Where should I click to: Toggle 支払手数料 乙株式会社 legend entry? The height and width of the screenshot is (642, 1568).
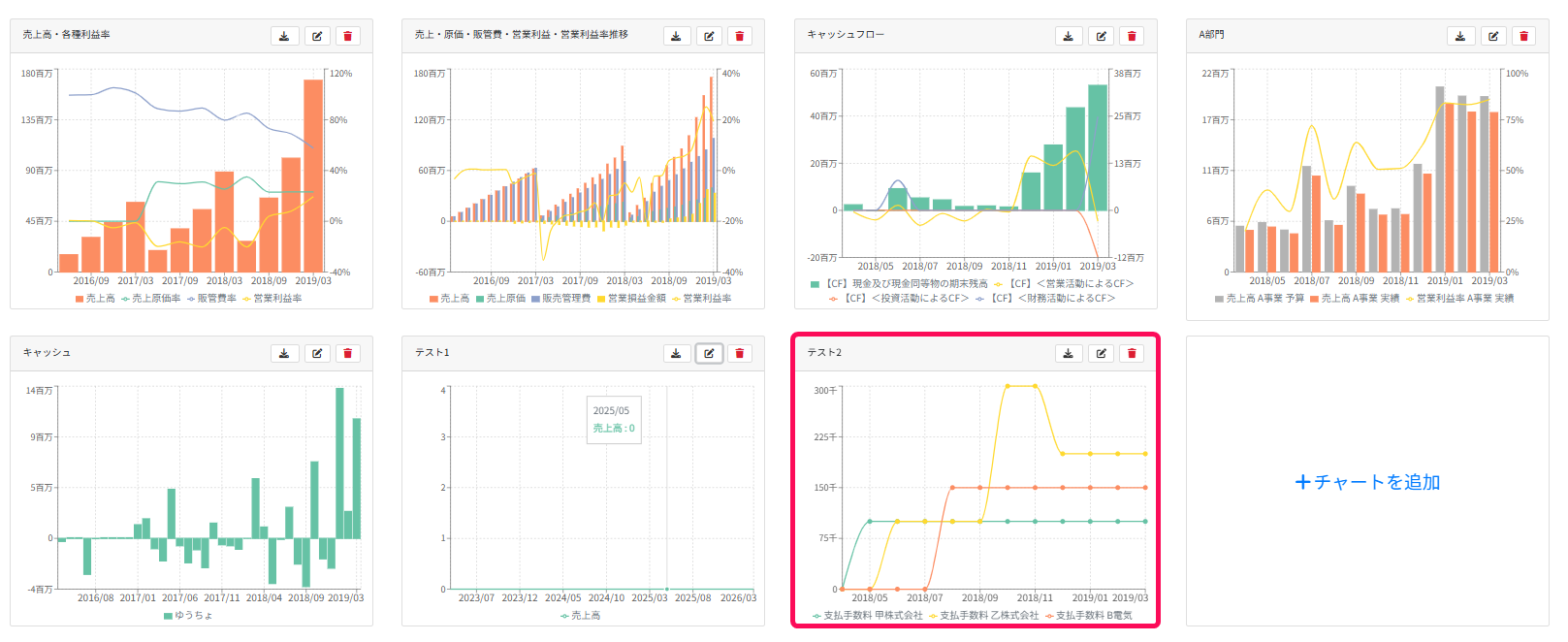(983, 616)
